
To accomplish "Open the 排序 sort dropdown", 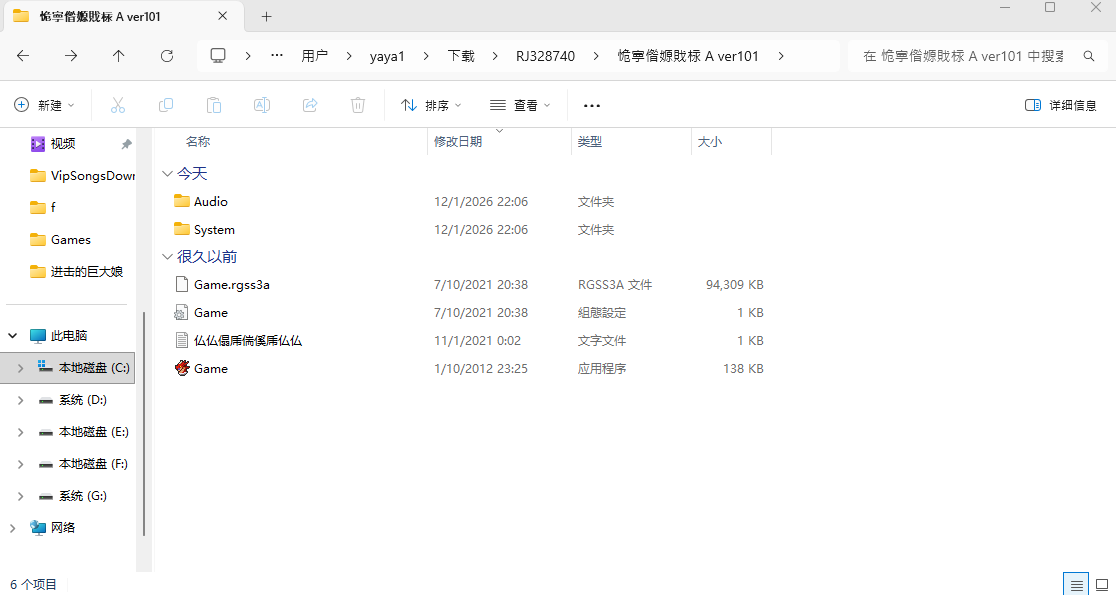I will [x=430, y=104].
